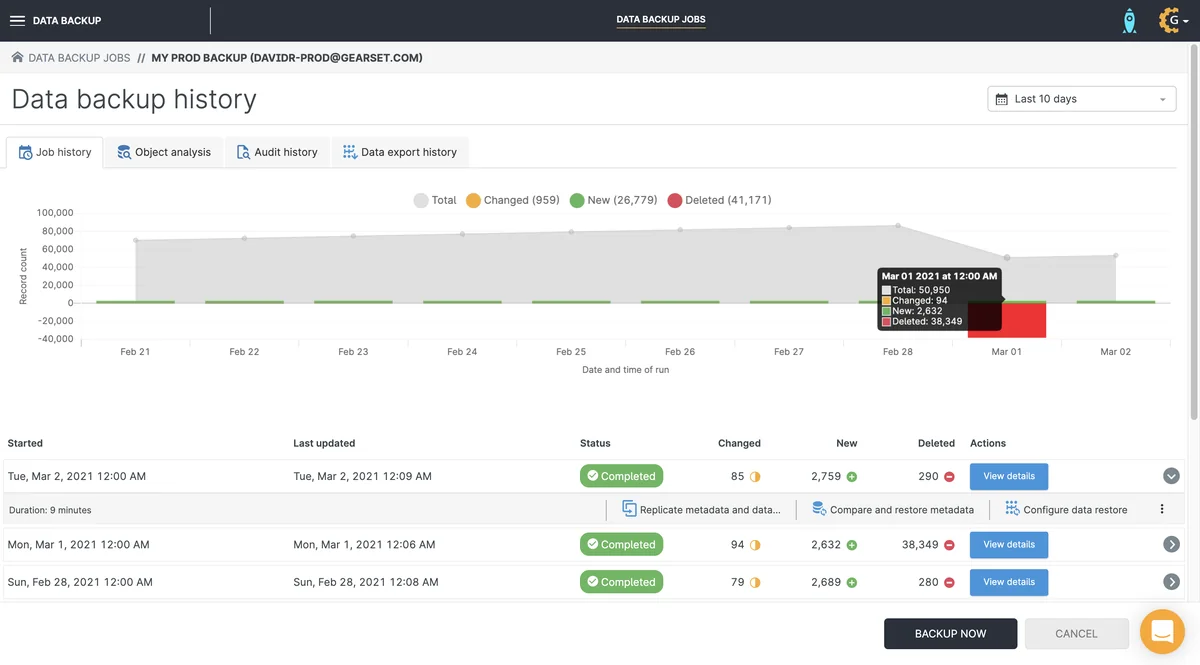Click Completed status for Mar 2 run
This screenshot has width=1200, height=665.
tap(621, 476)
